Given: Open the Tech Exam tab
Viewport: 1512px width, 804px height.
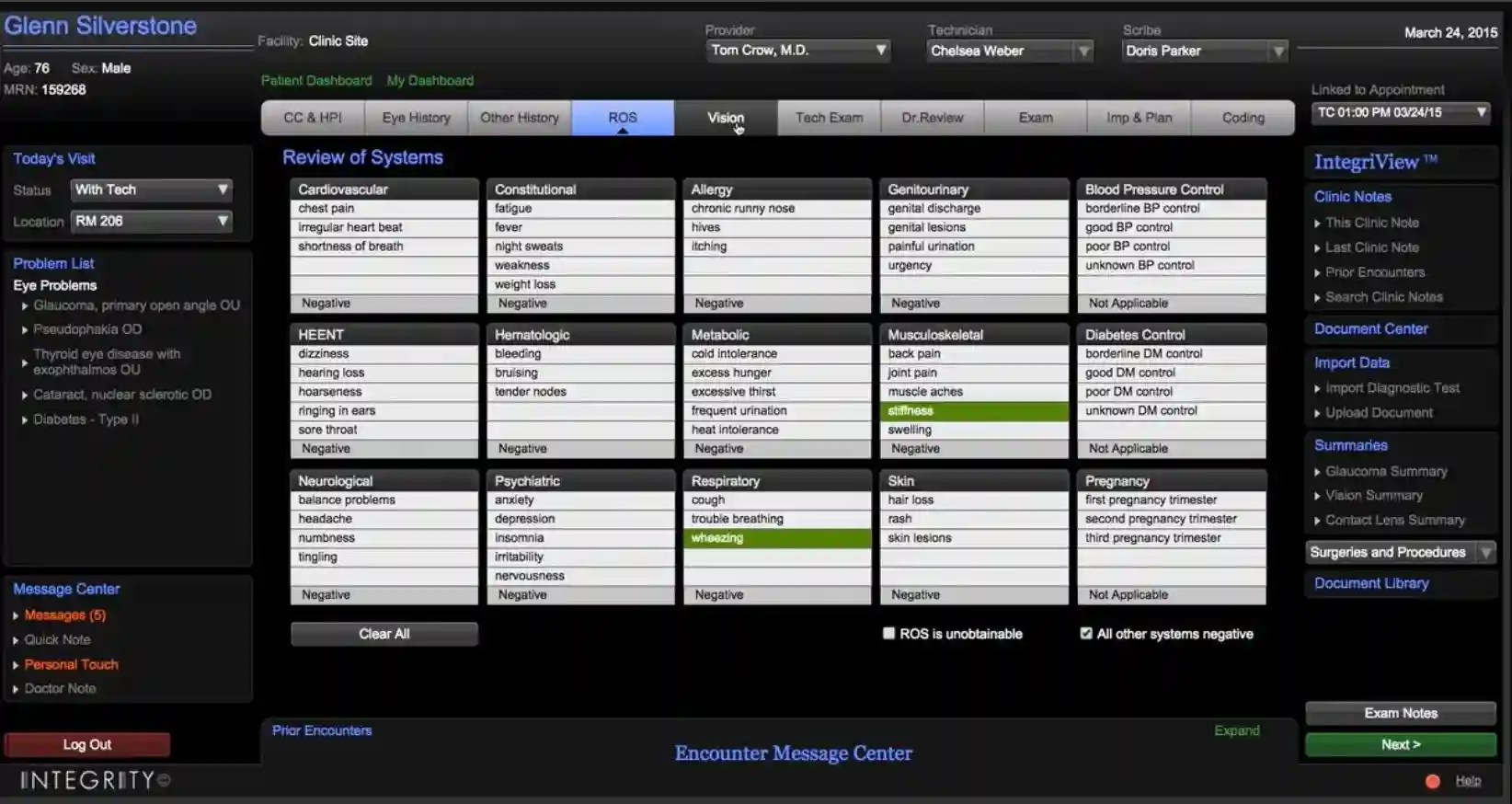Looking at the screenshot, I should 830,118.
